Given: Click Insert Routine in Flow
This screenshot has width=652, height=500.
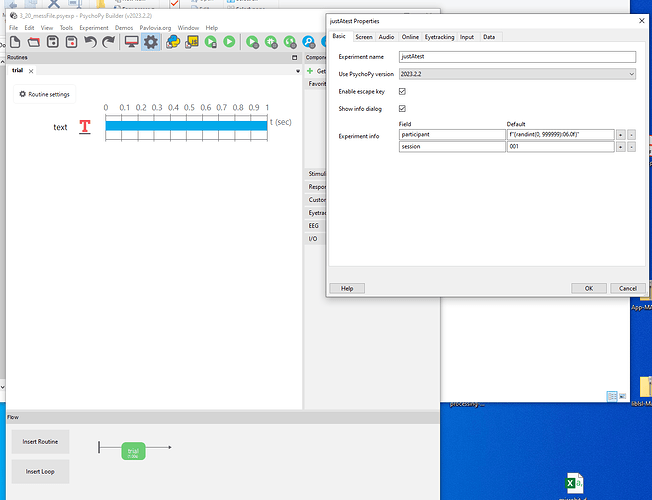Looking at the screenshot, I should 40,442.
